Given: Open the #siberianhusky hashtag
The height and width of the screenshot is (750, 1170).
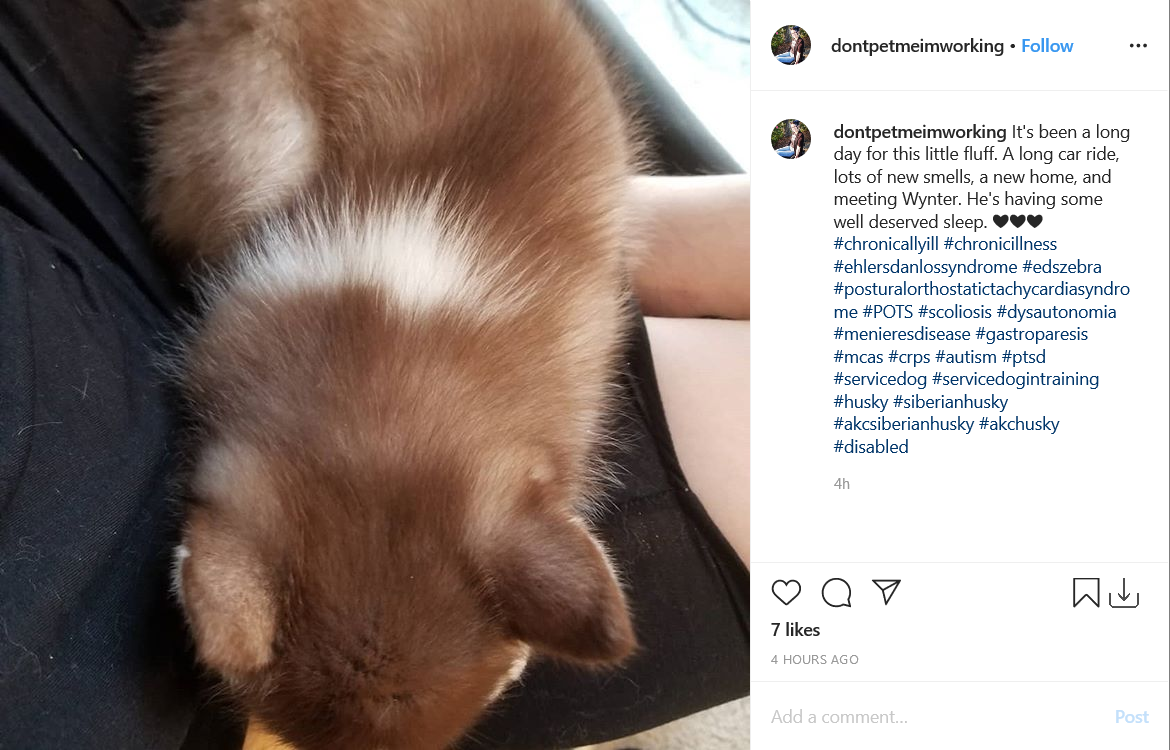Looking at the screenshot, I should click(951, 401).
